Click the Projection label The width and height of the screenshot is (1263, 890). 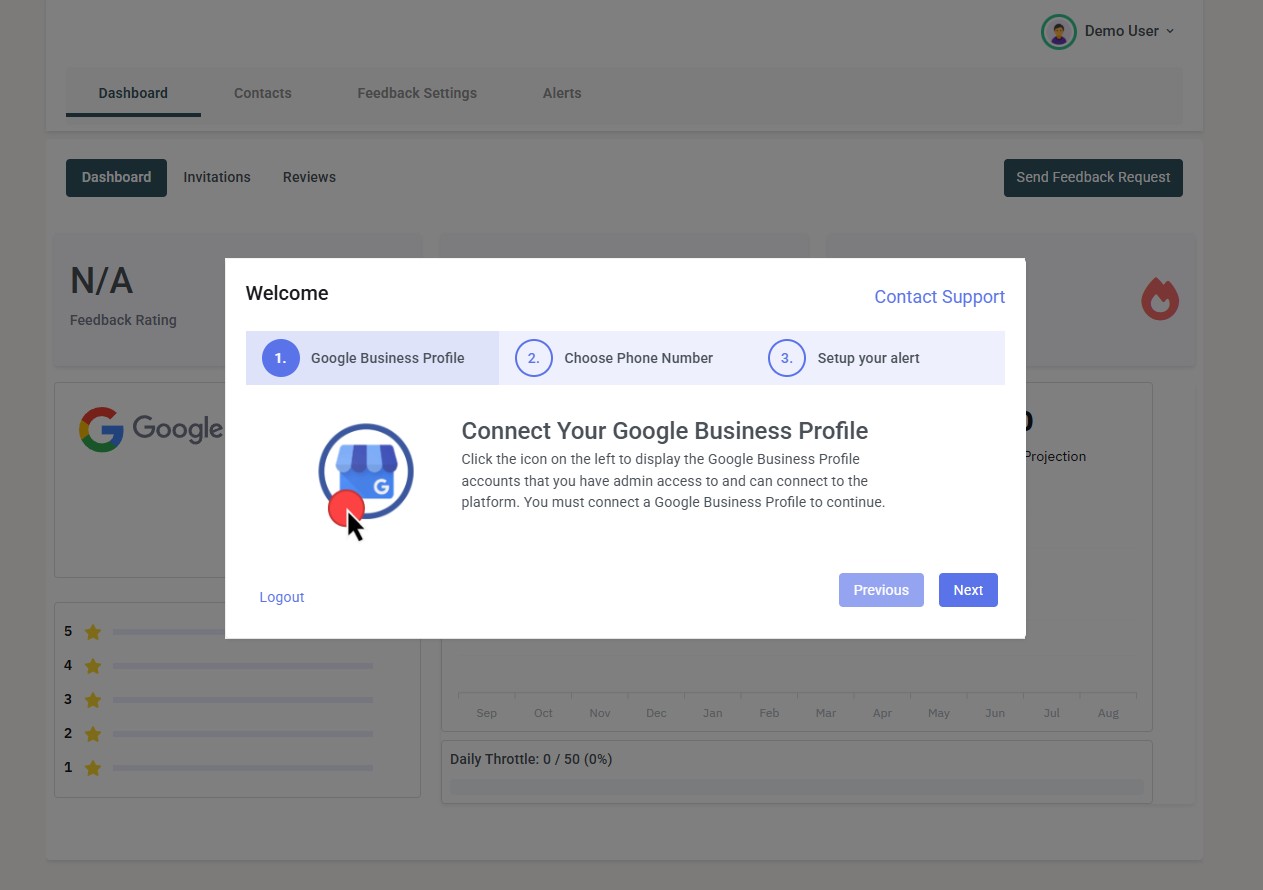pyautogui.click(x=1055, y=456)
